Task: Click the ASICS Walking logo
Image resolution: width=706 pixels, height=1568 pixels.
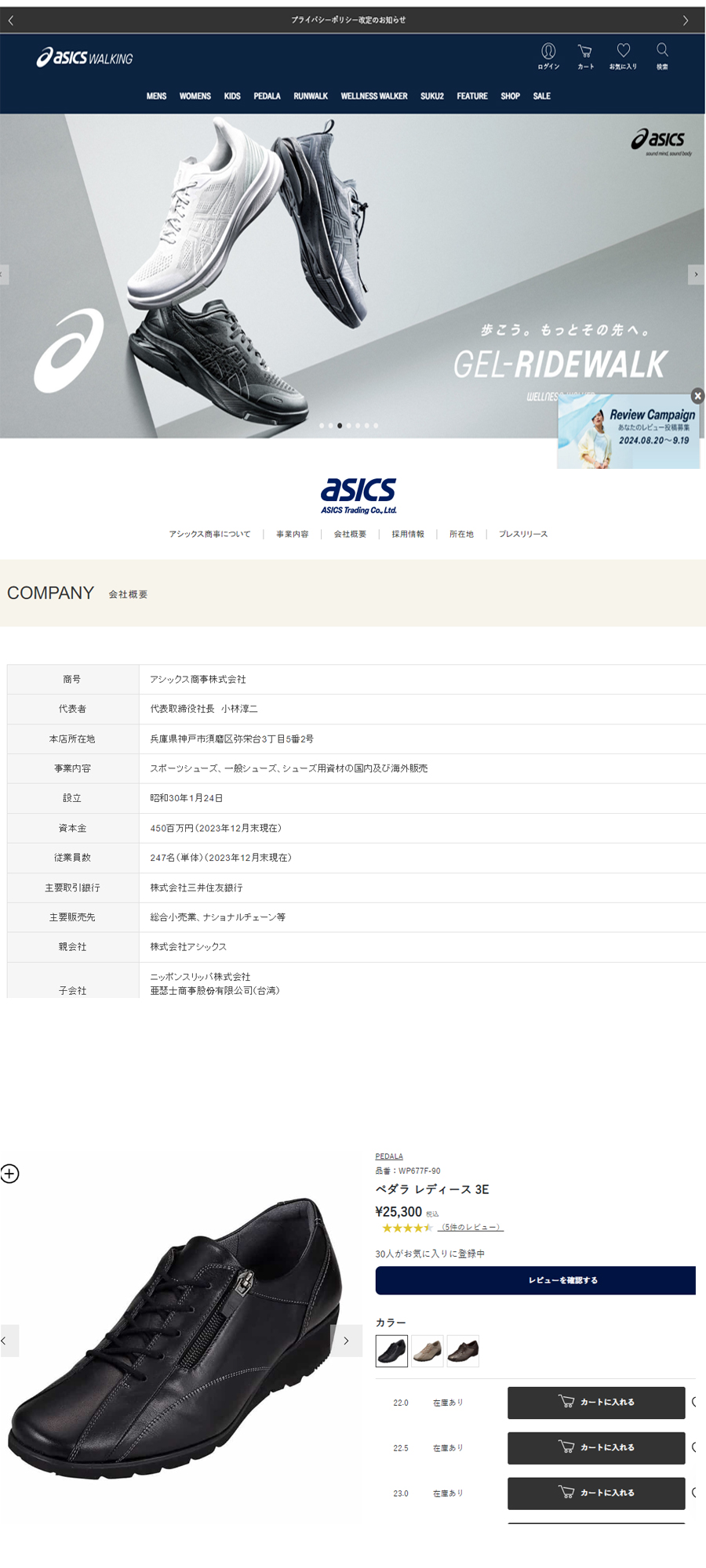Action: tap(85, 57)
